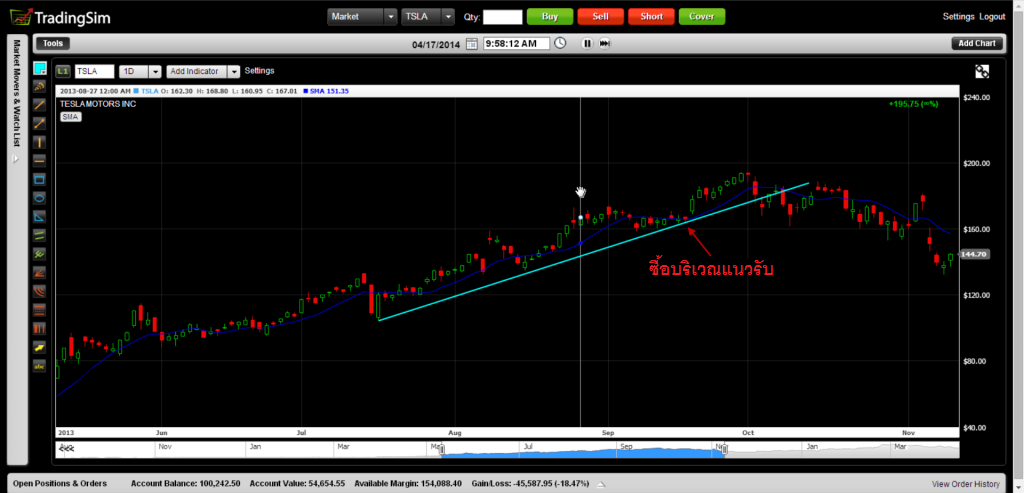Select the parallel channel tool

pos(40,235)
